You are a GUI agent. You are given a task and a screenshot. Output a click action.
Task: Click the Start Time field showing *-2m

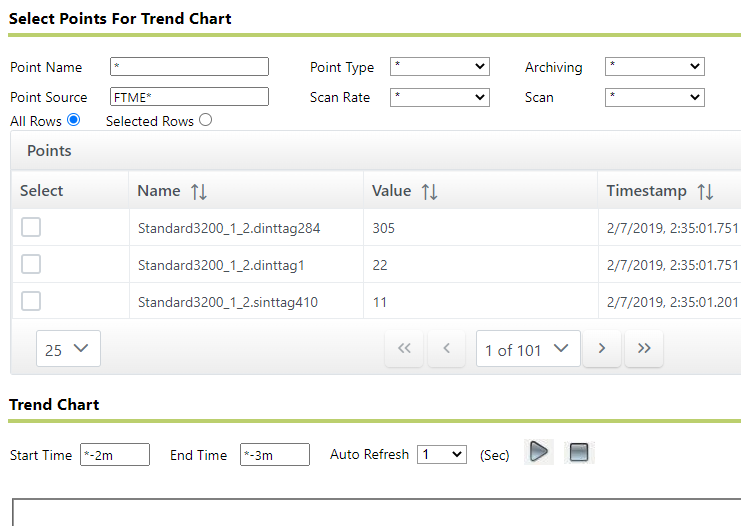point(115,455)
